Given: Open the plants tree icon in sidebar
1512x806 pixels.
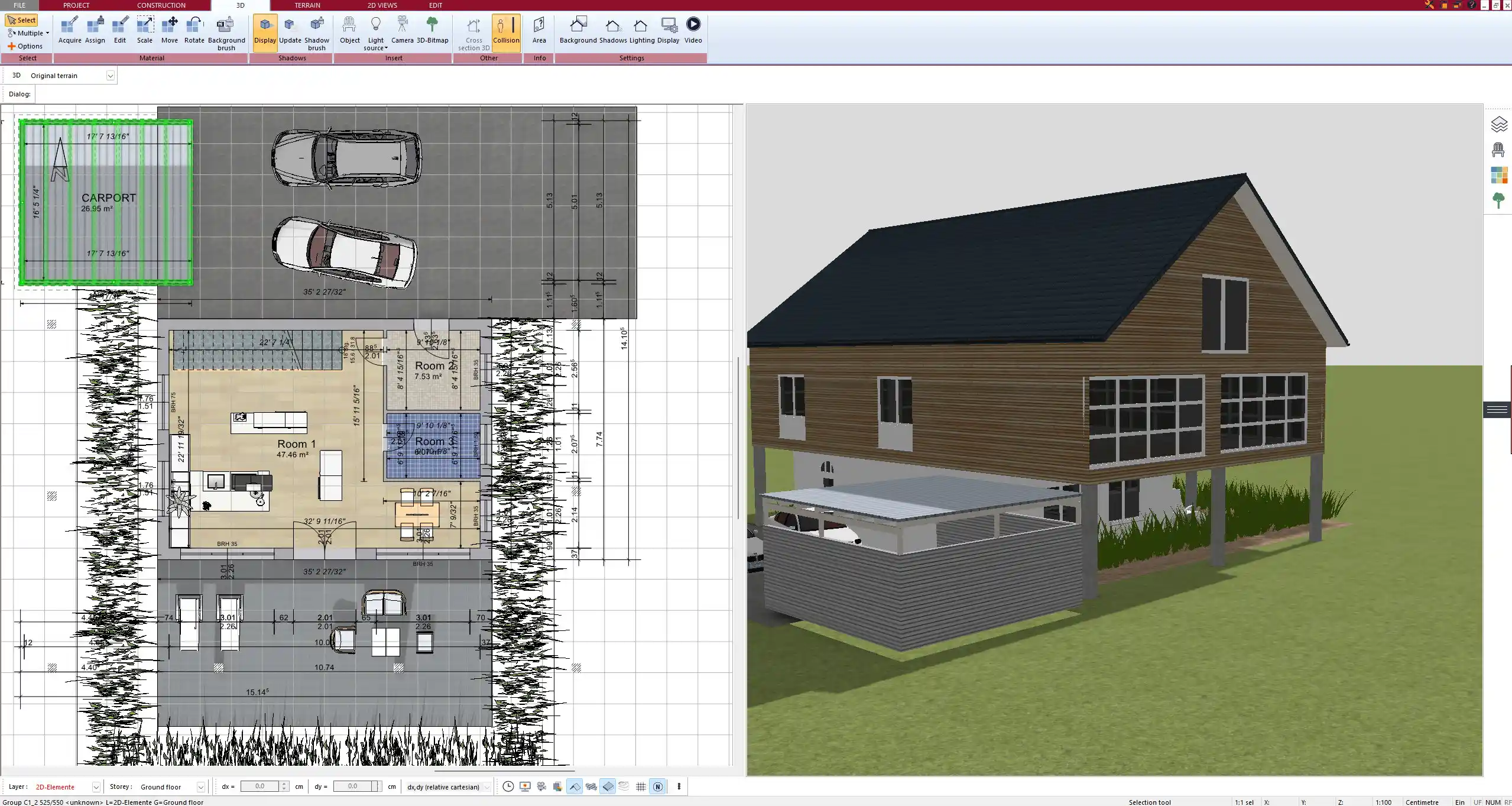Looking at the screenshot, I should tap(1498, 200).
